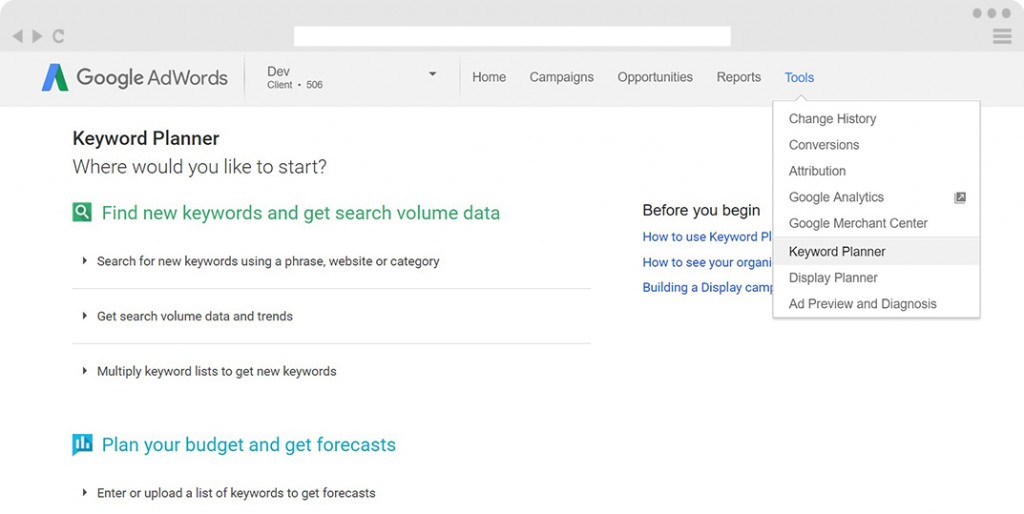The height and width of the screenshot is (514, 1024).
Task: Open the How to use Keyword Planner link
Action: tap(707, 237)
